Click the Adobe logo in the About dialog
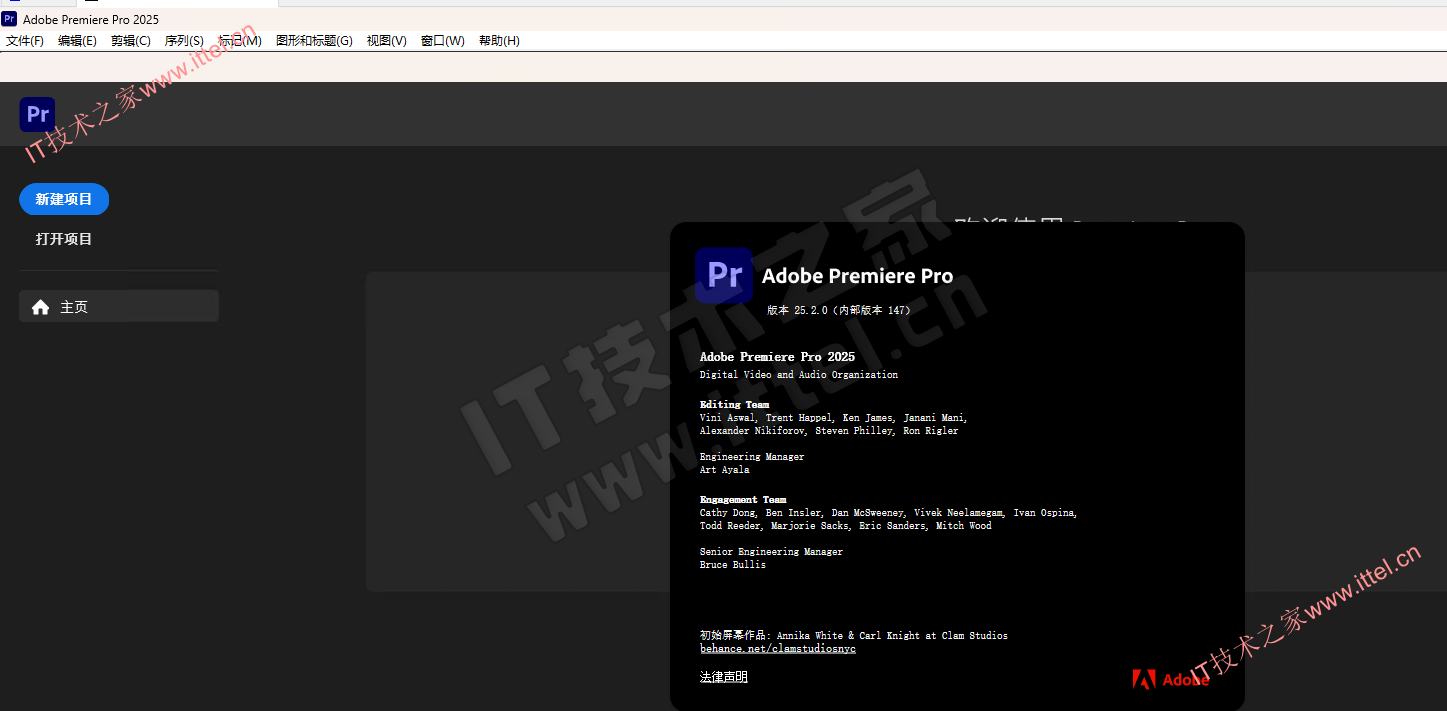The height and width of the screenshot is (711, 1447). click(1170, 680)
